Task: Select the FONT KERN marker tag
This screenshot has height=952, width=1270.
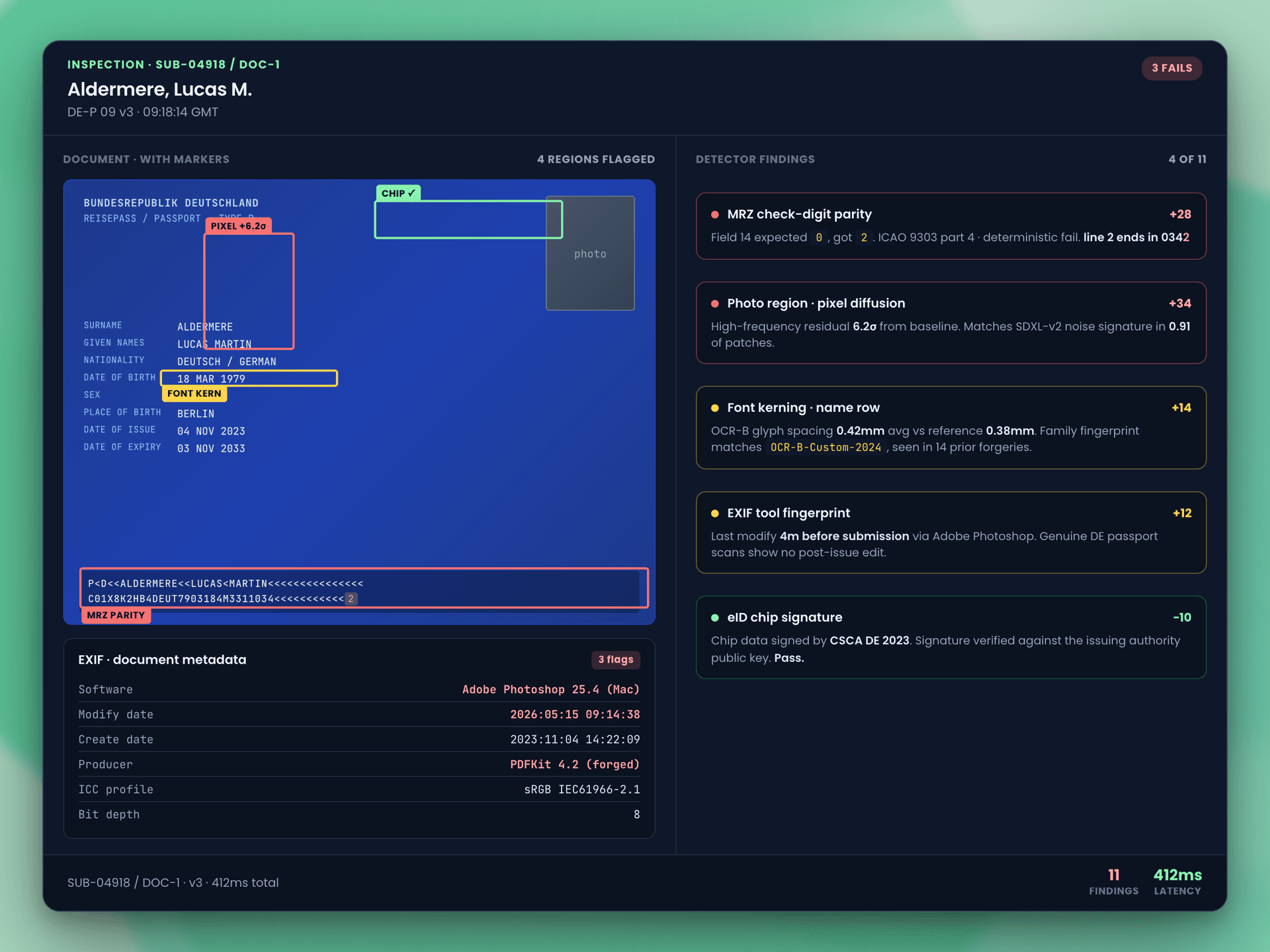Action: coord(194,393)
